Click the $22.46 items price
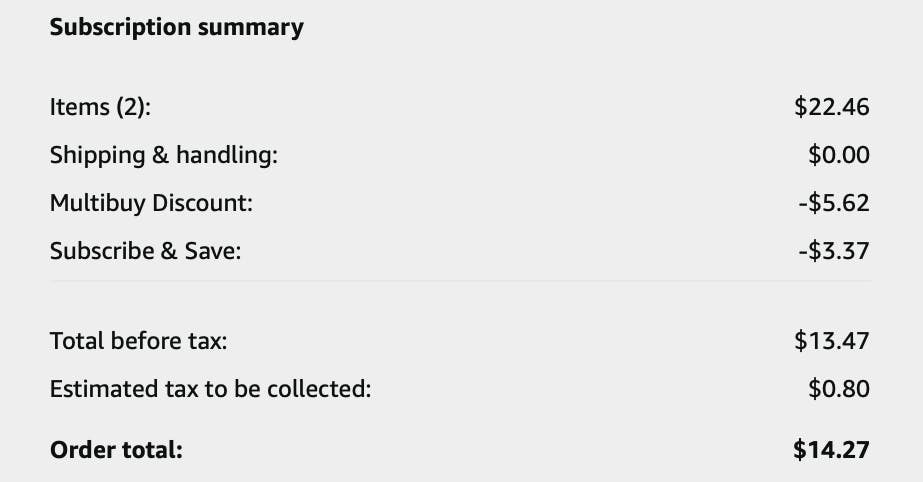Viewport: 923px width, 482px height. [x=831, y=107]
